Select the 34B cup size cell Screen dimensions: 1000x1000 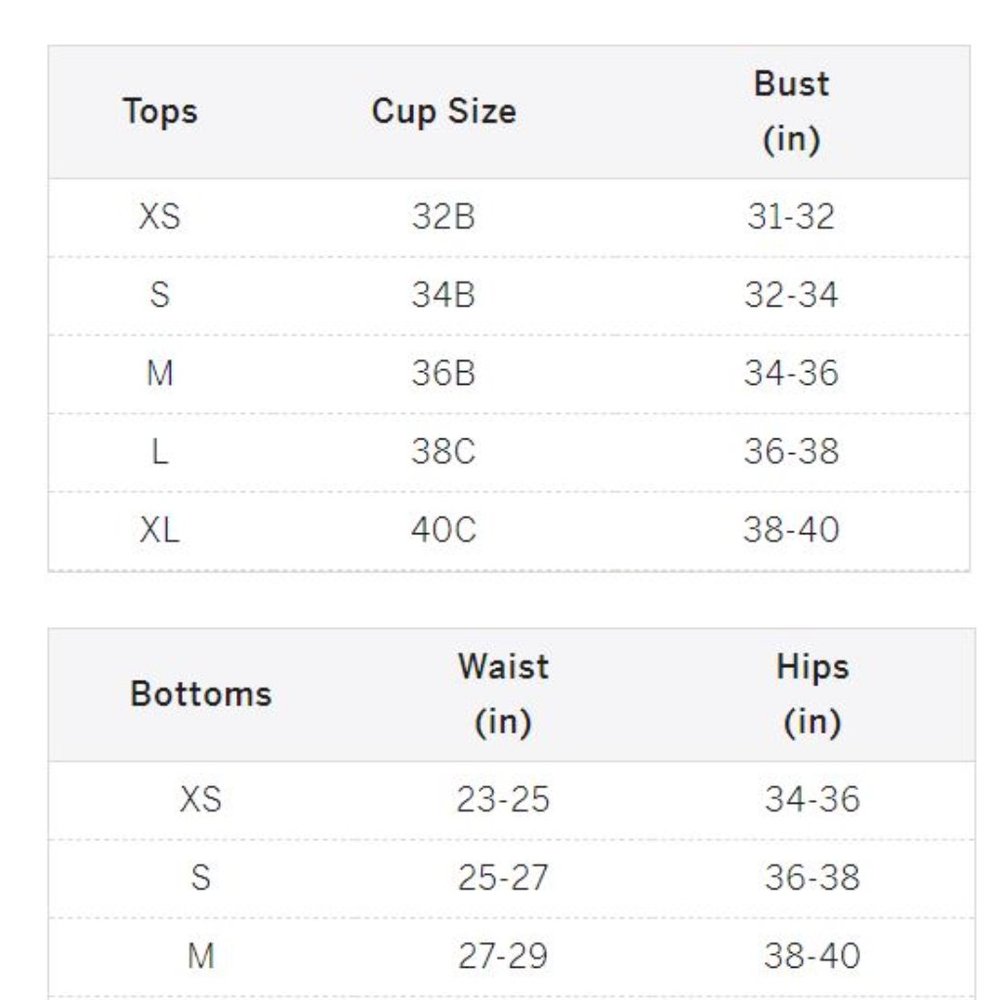443,295
